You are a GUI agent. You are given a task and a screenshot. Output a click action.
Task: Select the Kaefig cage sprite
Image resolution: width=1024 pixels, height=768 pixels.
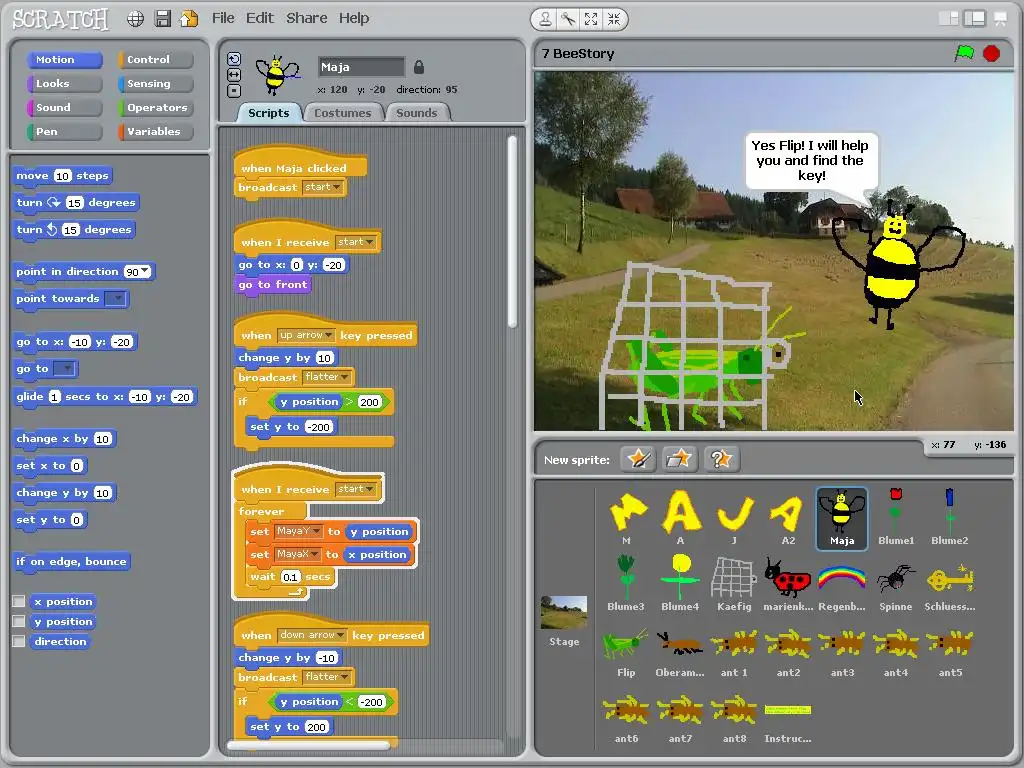tap(733, 584)
